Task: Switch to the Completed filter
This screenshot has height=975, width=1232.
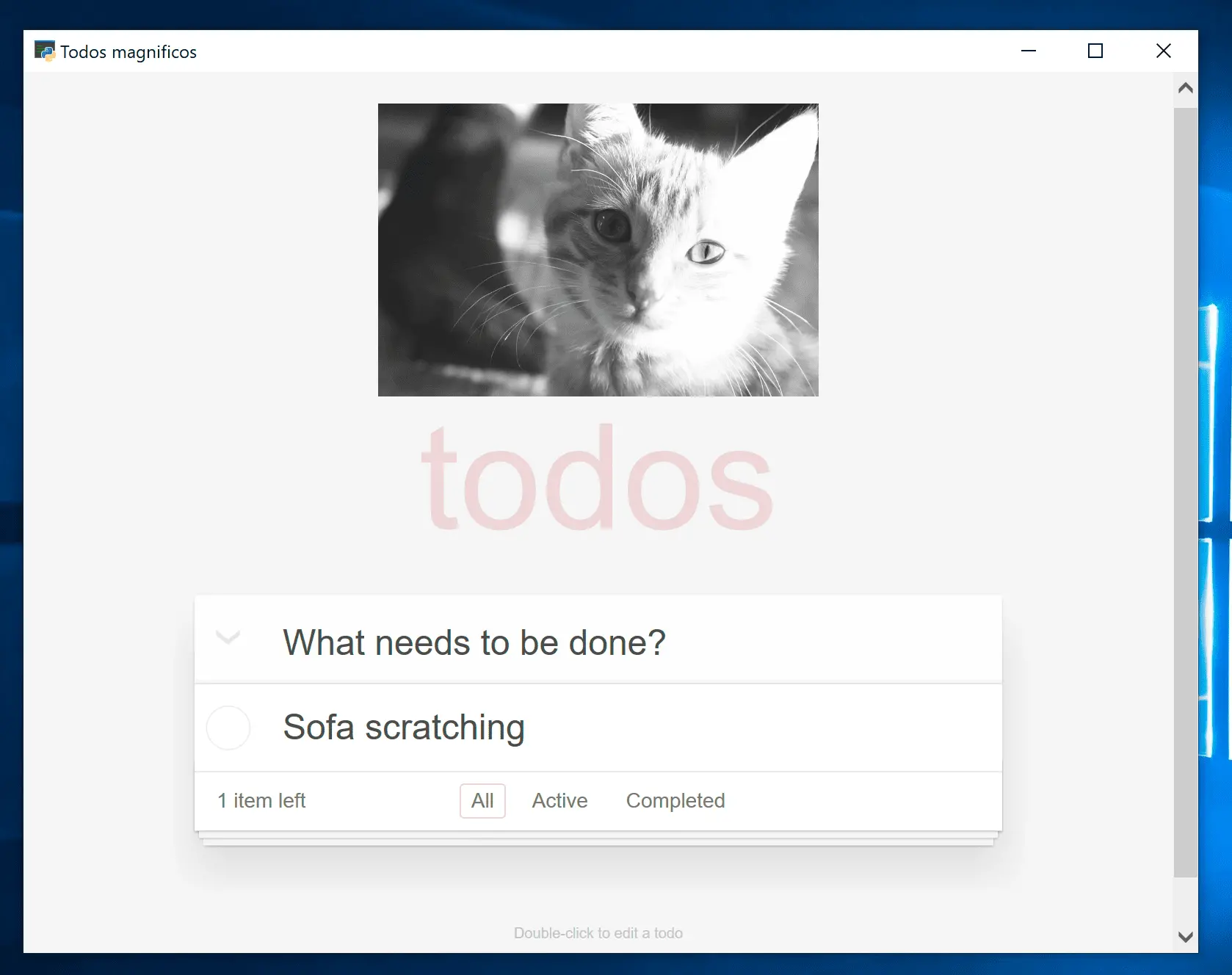Action: pos(675,800)
